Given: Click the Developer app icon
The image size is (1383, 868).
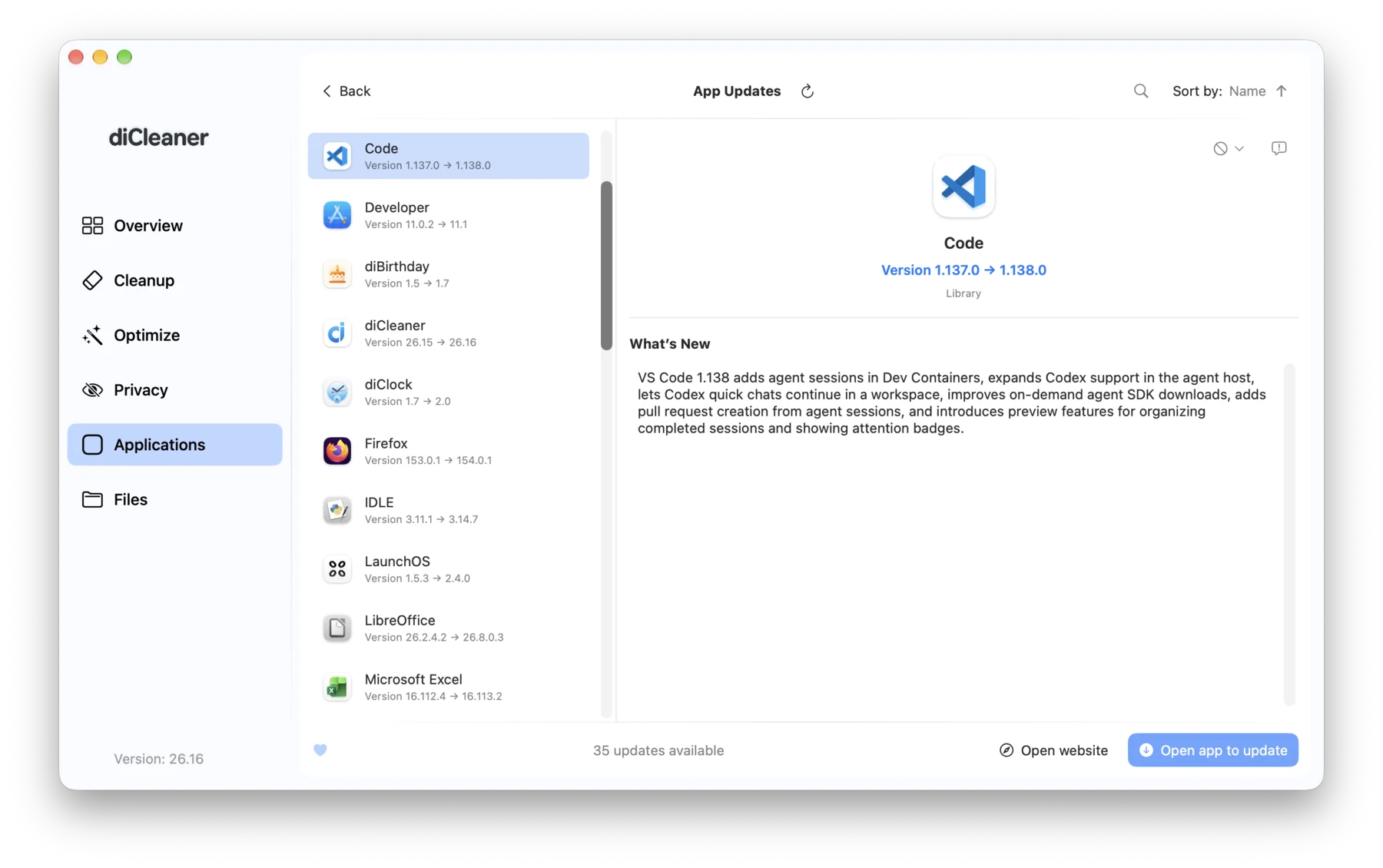Looking at the screenshot, I should [x=337, y=215].
